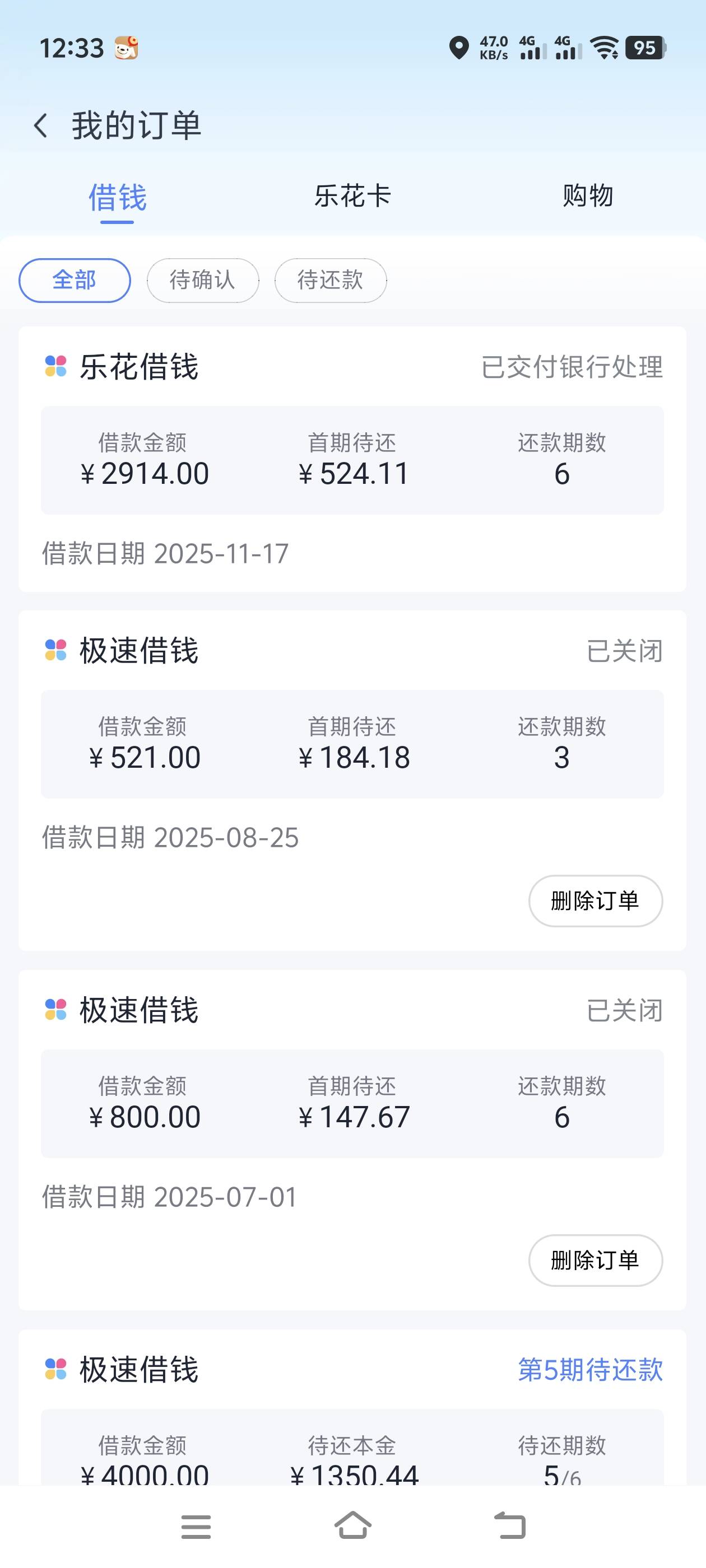This screenshot has height=1568, width=706.
Task: Select the 待确认 filter chip
Action: pos(202,281)
